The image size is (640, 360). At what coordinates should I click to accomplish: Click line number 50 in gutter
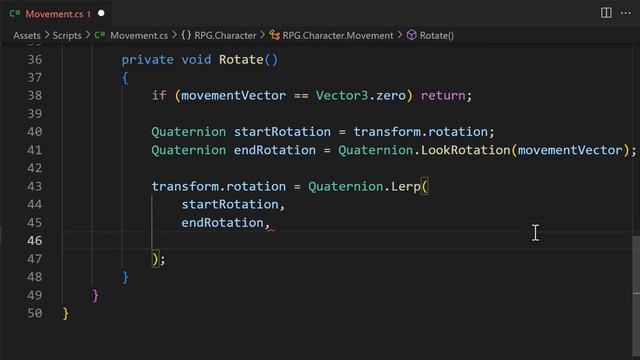click(x=35, y=313)
